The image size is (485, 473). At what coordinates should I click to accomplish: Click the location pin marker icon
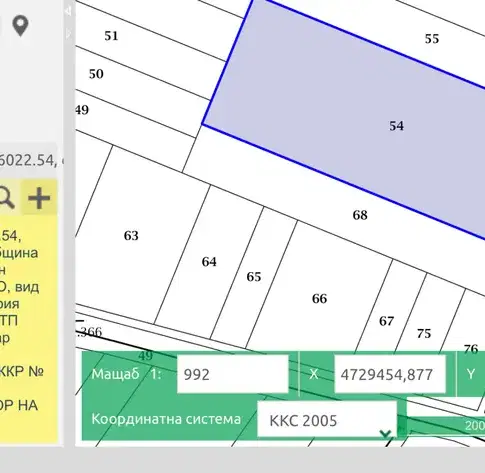coord(20,25)
